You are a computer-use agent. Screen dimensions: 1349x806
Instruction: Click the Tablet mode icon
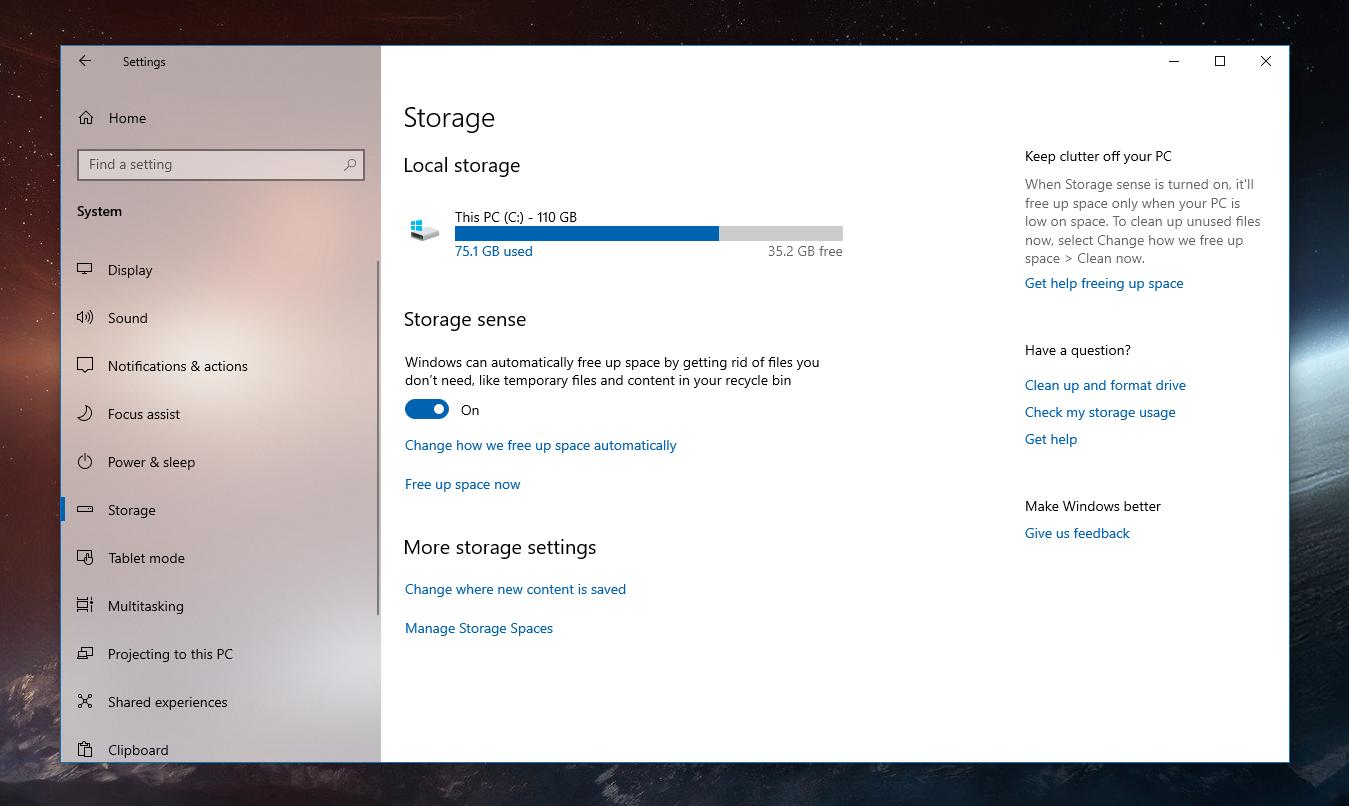(x=85, y=558)
